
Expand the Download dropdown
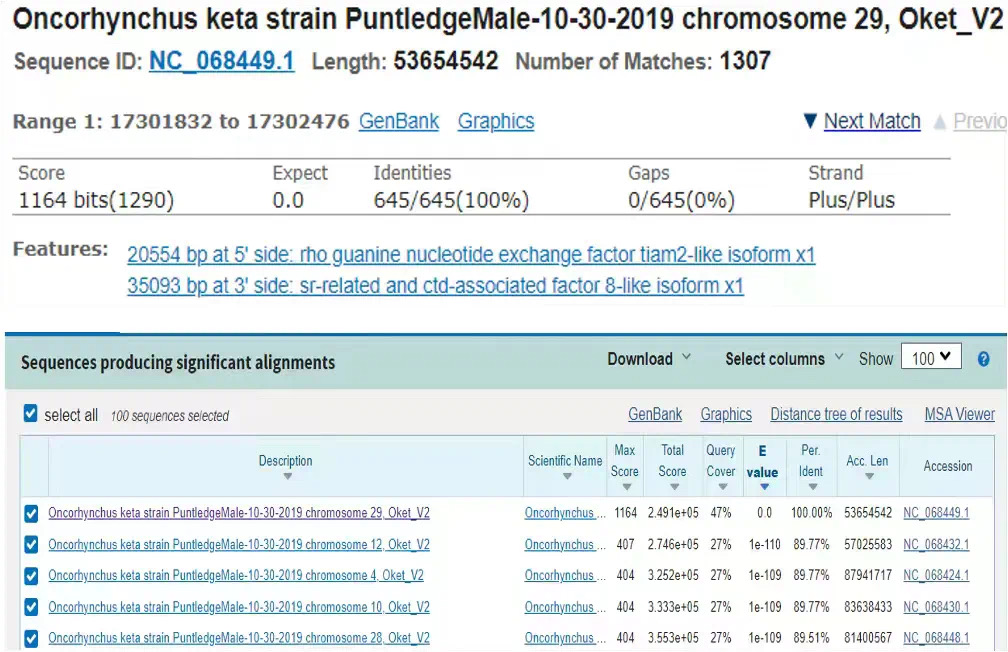click(649, 359)
